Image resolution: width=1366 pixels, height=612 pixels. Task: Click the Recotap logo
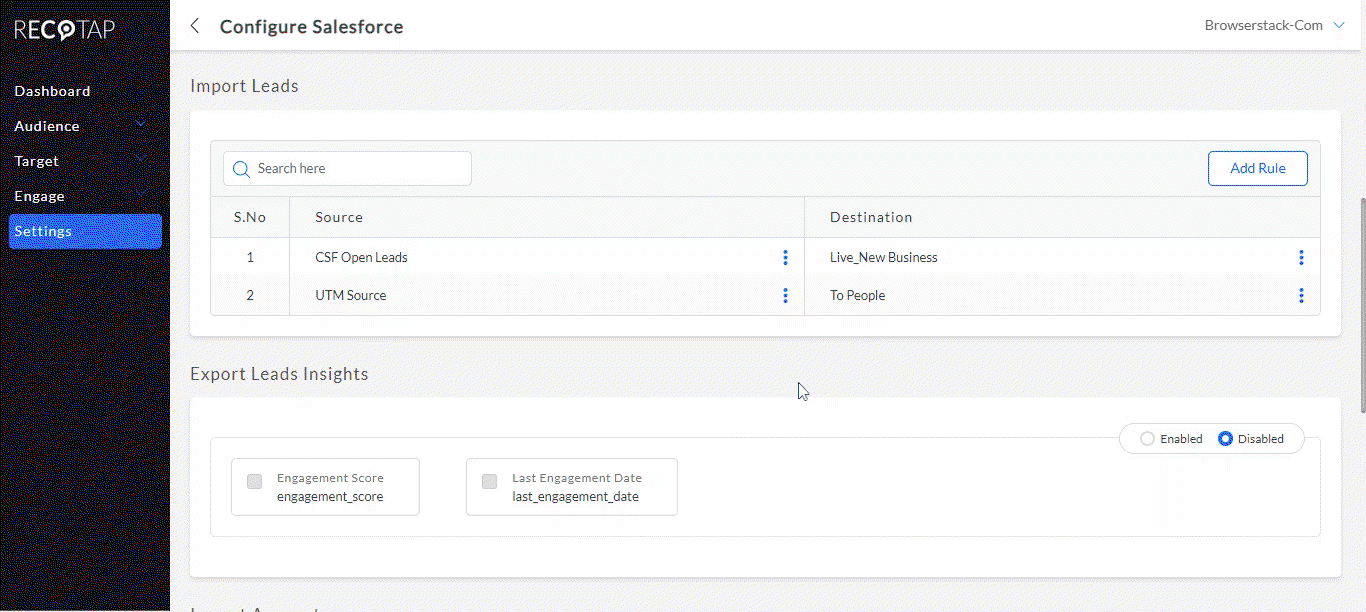[64, 30]
